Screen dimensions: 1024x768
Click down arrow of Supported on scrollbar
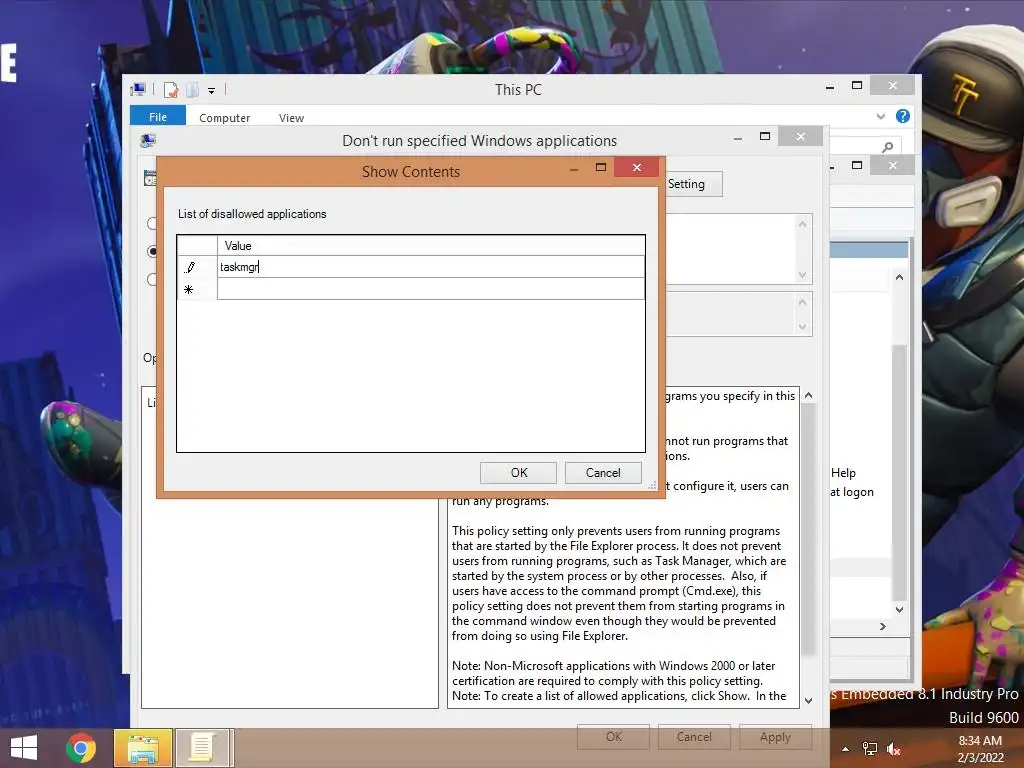803,327
